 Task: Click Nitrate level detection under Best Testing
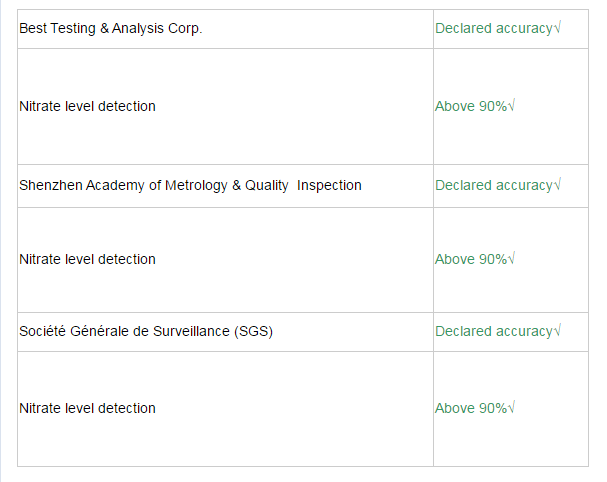tap(87, 106)
